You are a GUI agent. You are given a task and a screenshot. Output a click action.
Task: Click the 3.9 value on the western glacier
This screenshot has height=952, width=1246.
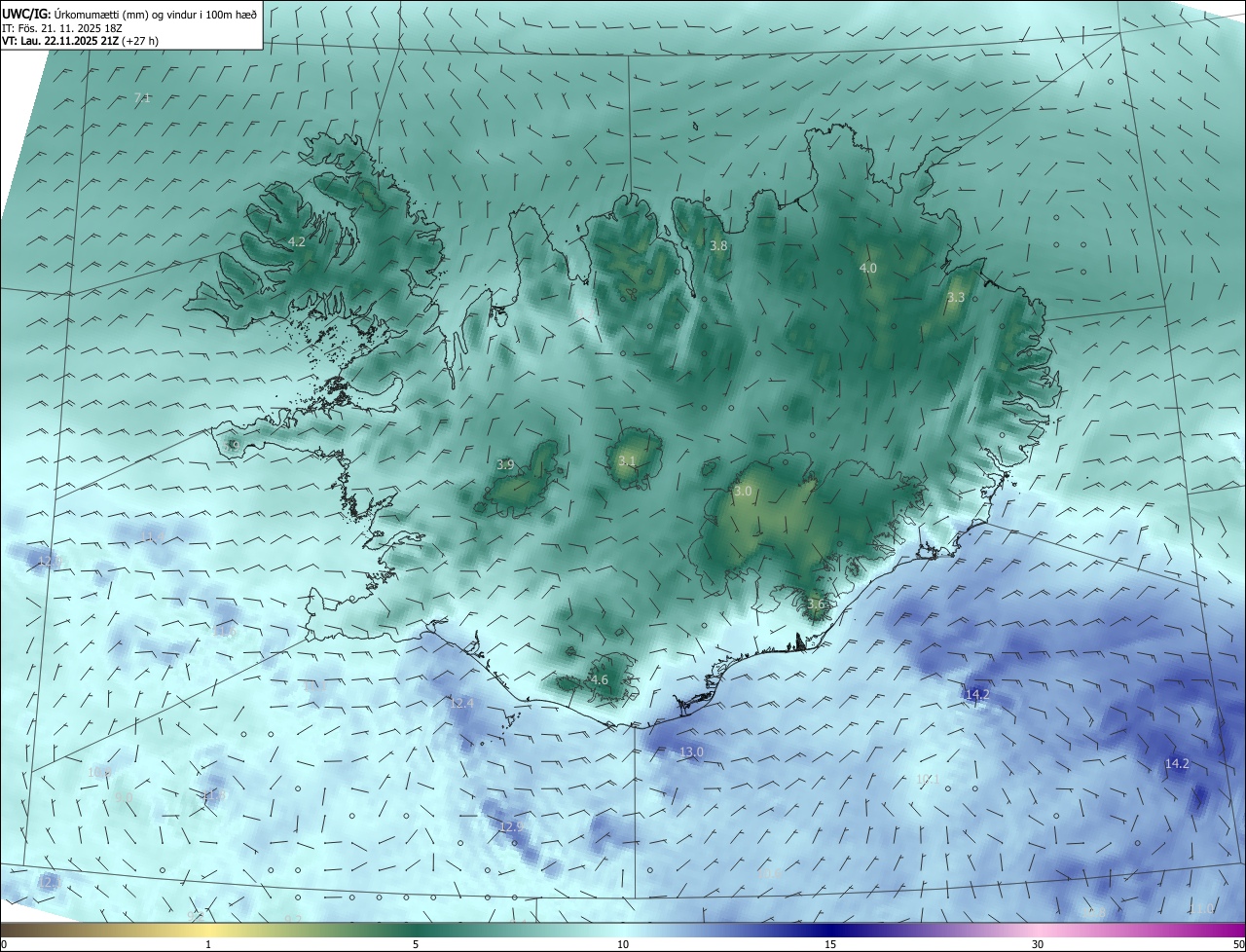[x=505, y=465]
